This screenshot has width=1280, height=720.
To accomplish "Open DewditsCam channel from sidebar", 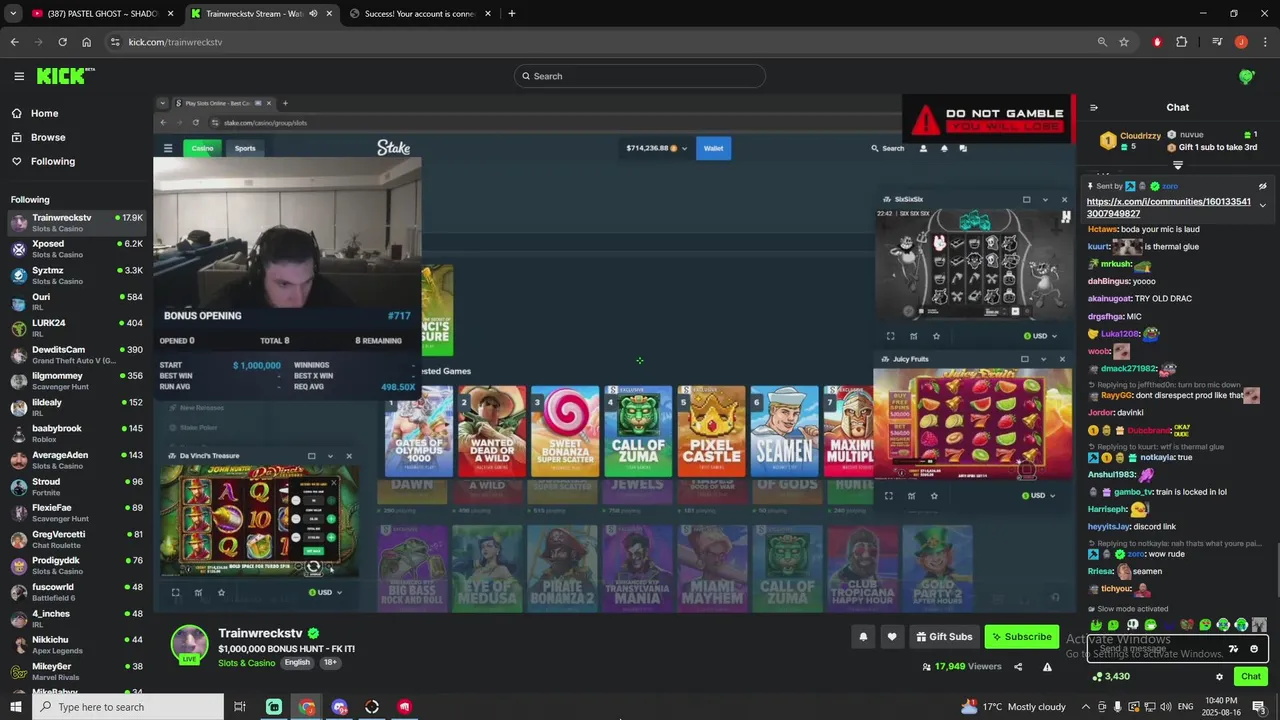I will click(76, 355).
